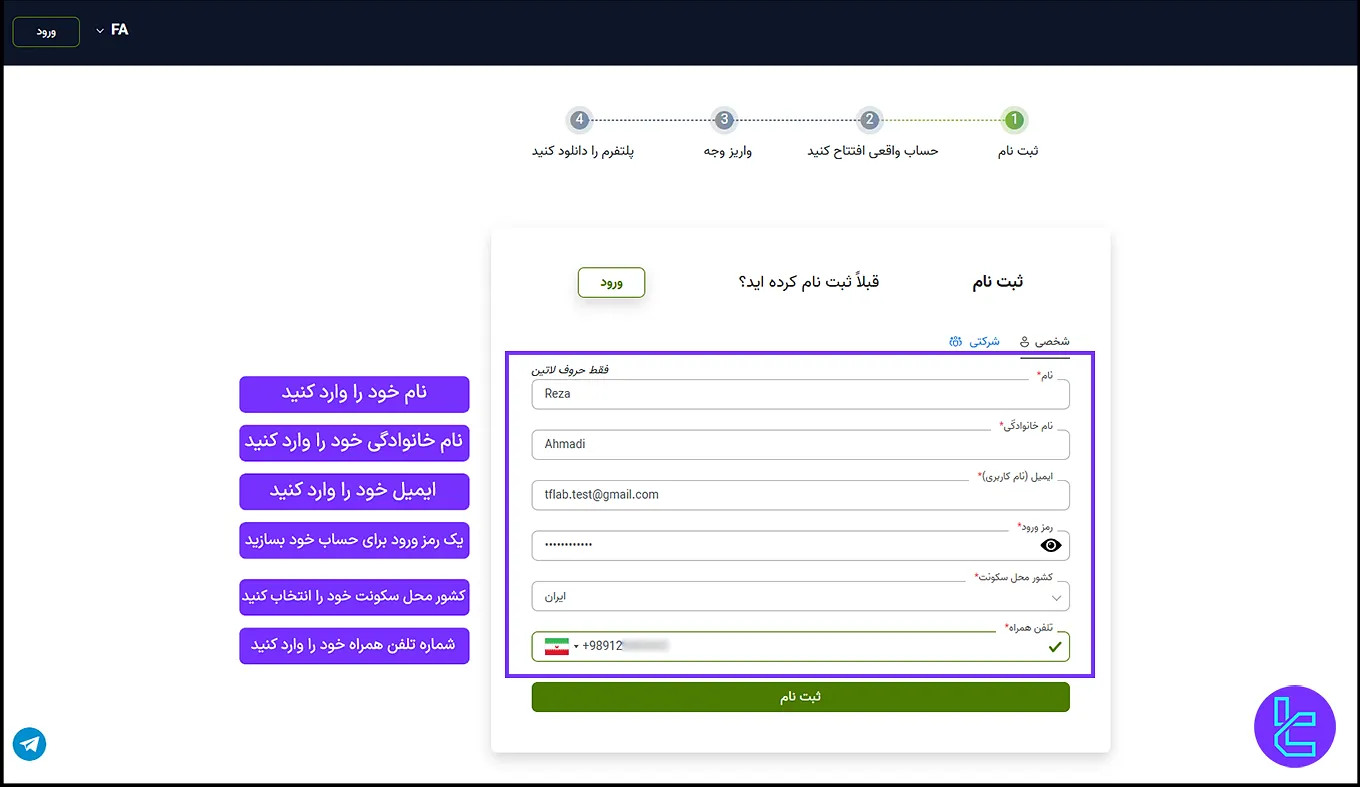
Task: Click the corporate people icon beside شرکتی
Action: pos(955,341)
